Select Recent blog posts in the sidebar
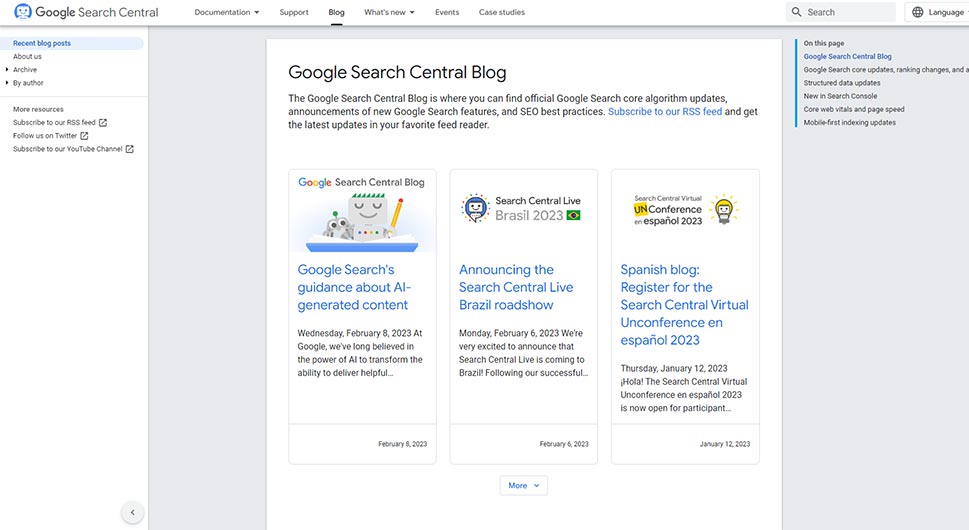The image size is (969, 530). tap(72, 43)
